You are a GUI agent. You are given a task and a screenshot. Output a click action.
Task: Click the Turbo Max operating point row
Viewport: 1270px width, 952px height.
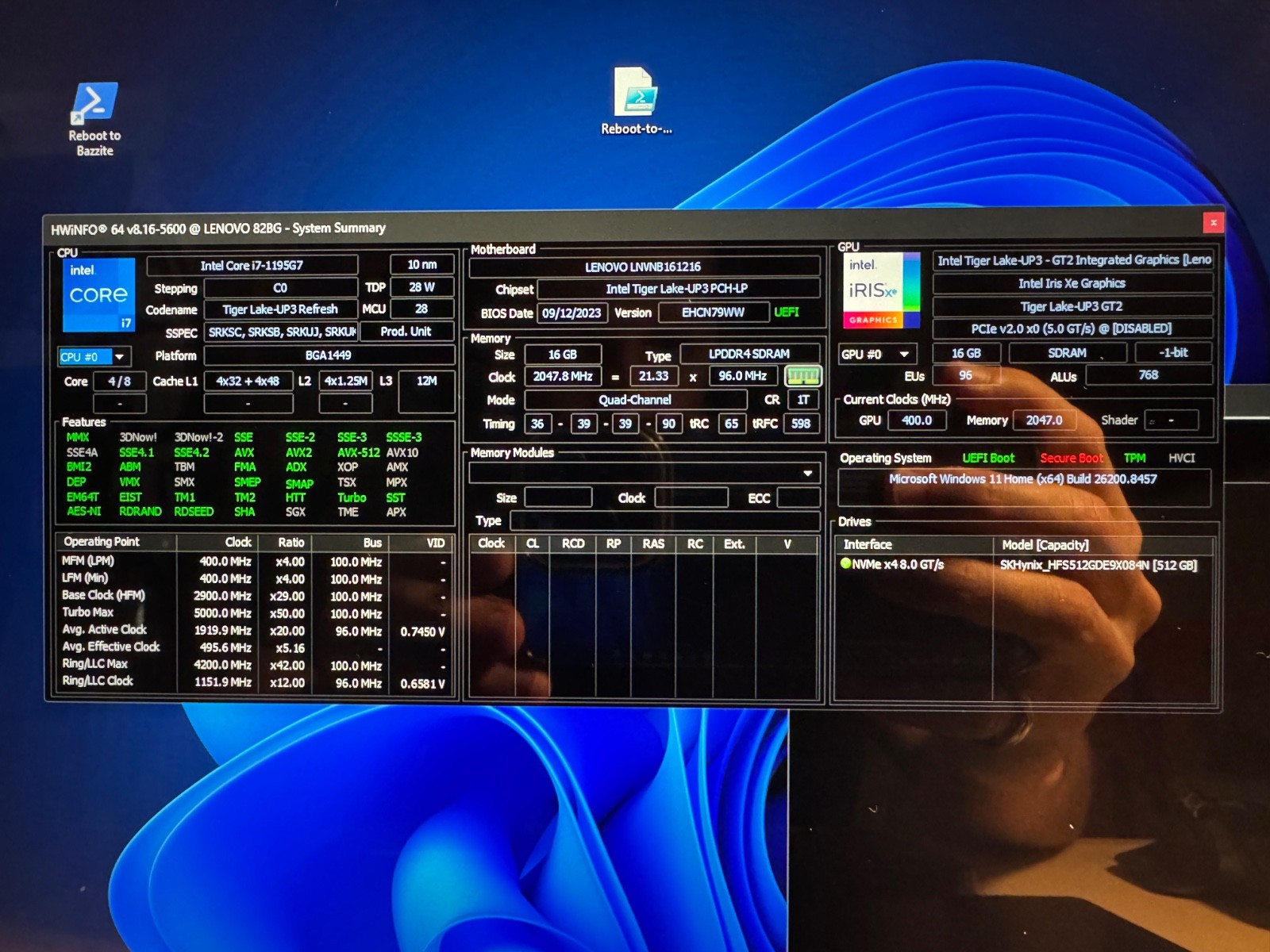[x=256, y=612]
